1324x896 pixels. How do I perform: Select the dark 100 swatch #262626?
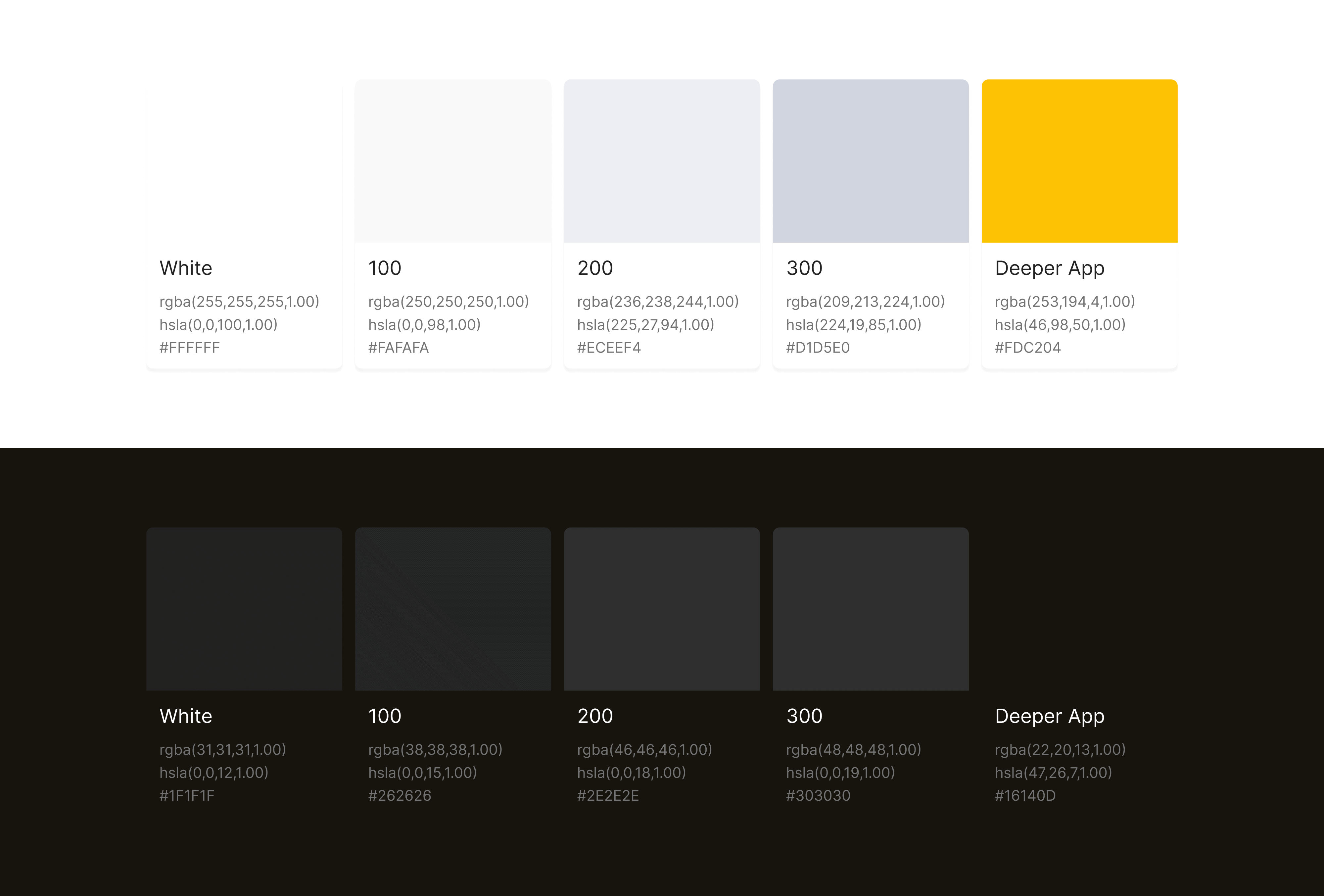pos(453,609)
